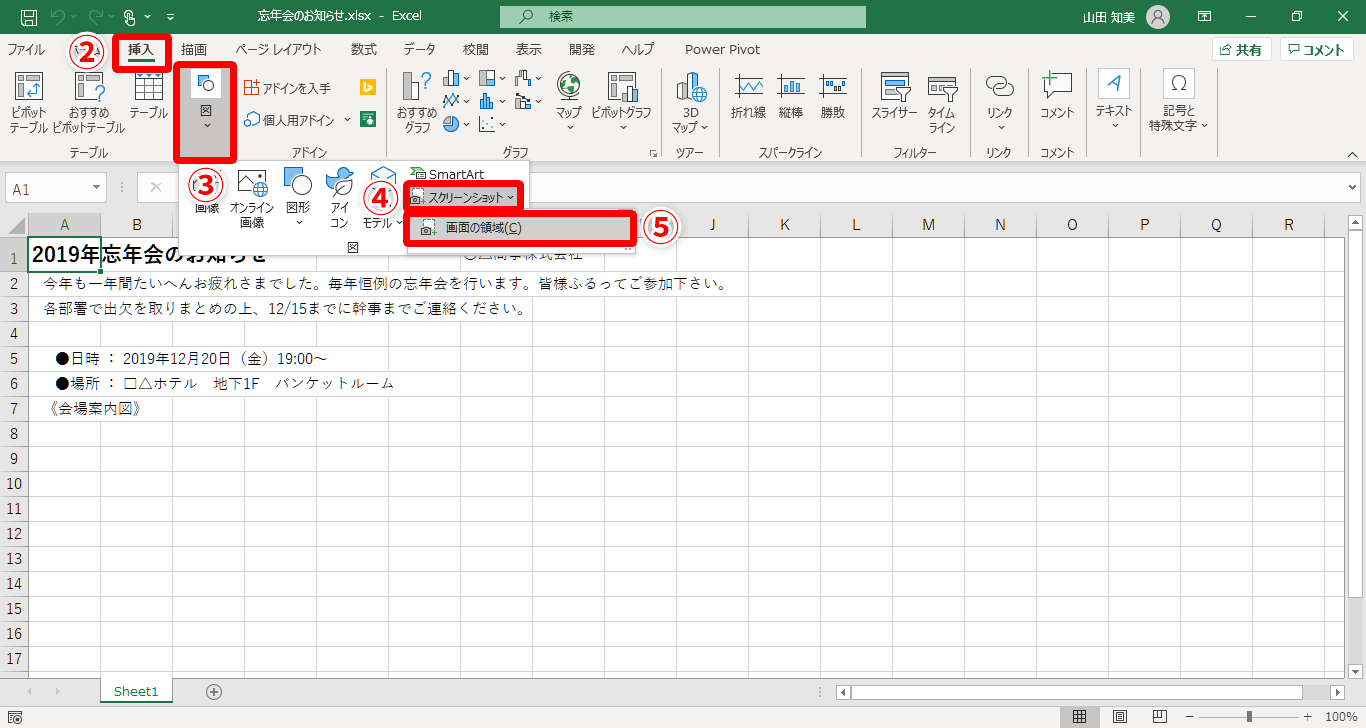
Task: Click into the 検索 search box
Action: [x=683, y=17]
